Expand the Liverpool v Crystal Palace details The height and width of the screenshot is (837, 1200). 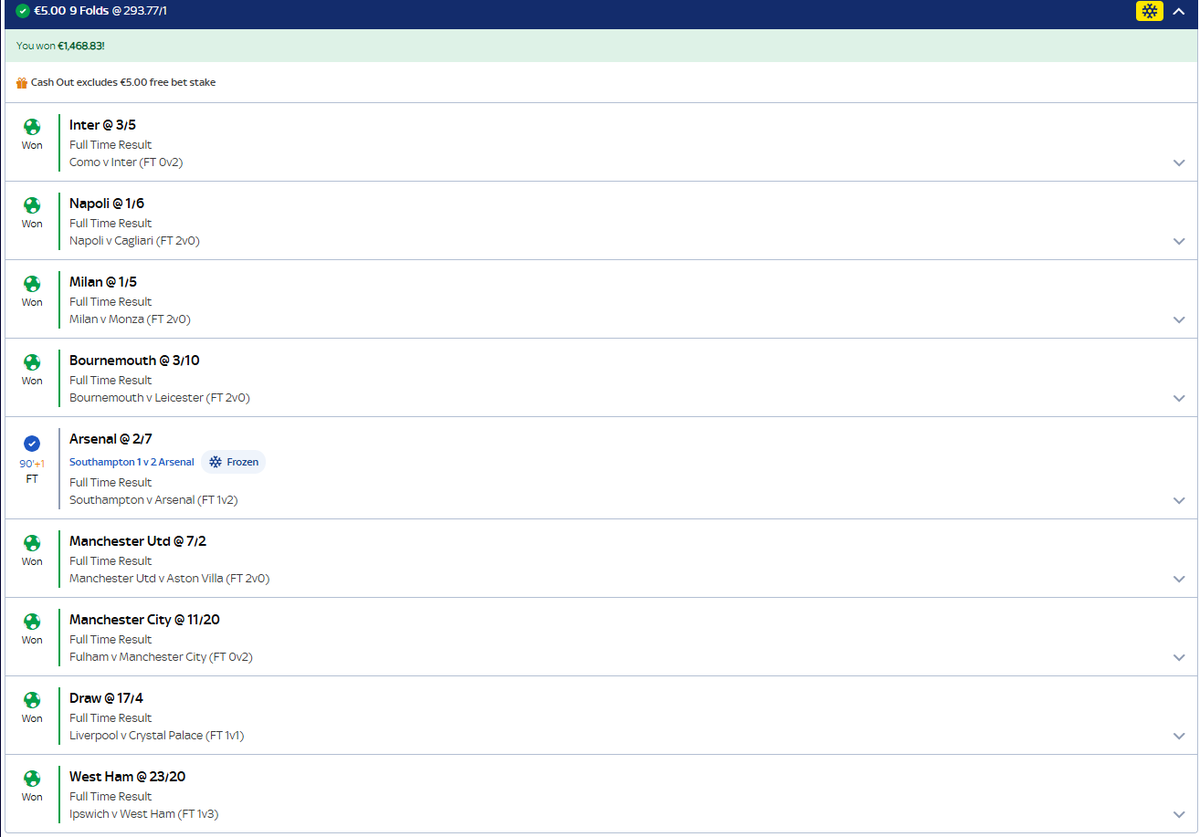point(1179,736)
